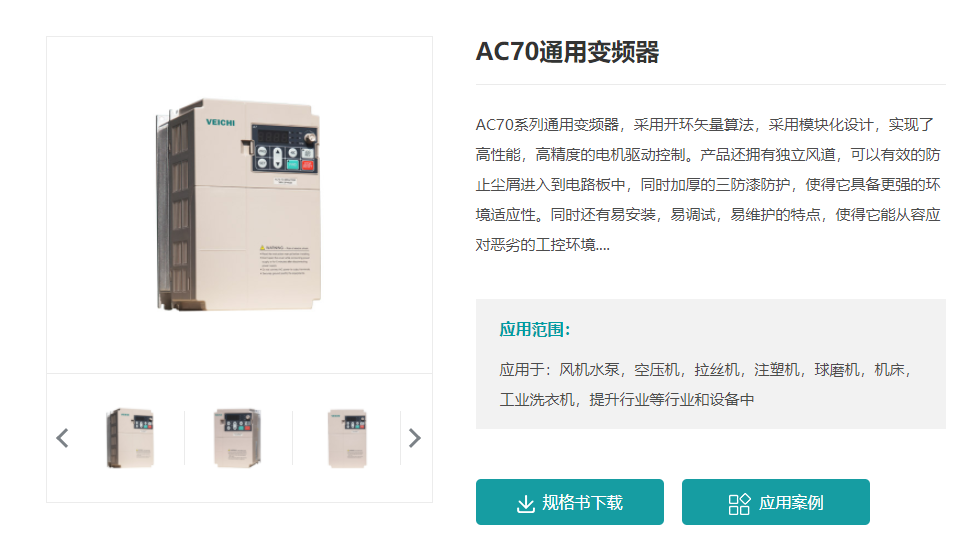Expand description at the trailing ellipsis after 工控环境

point(603,245)
